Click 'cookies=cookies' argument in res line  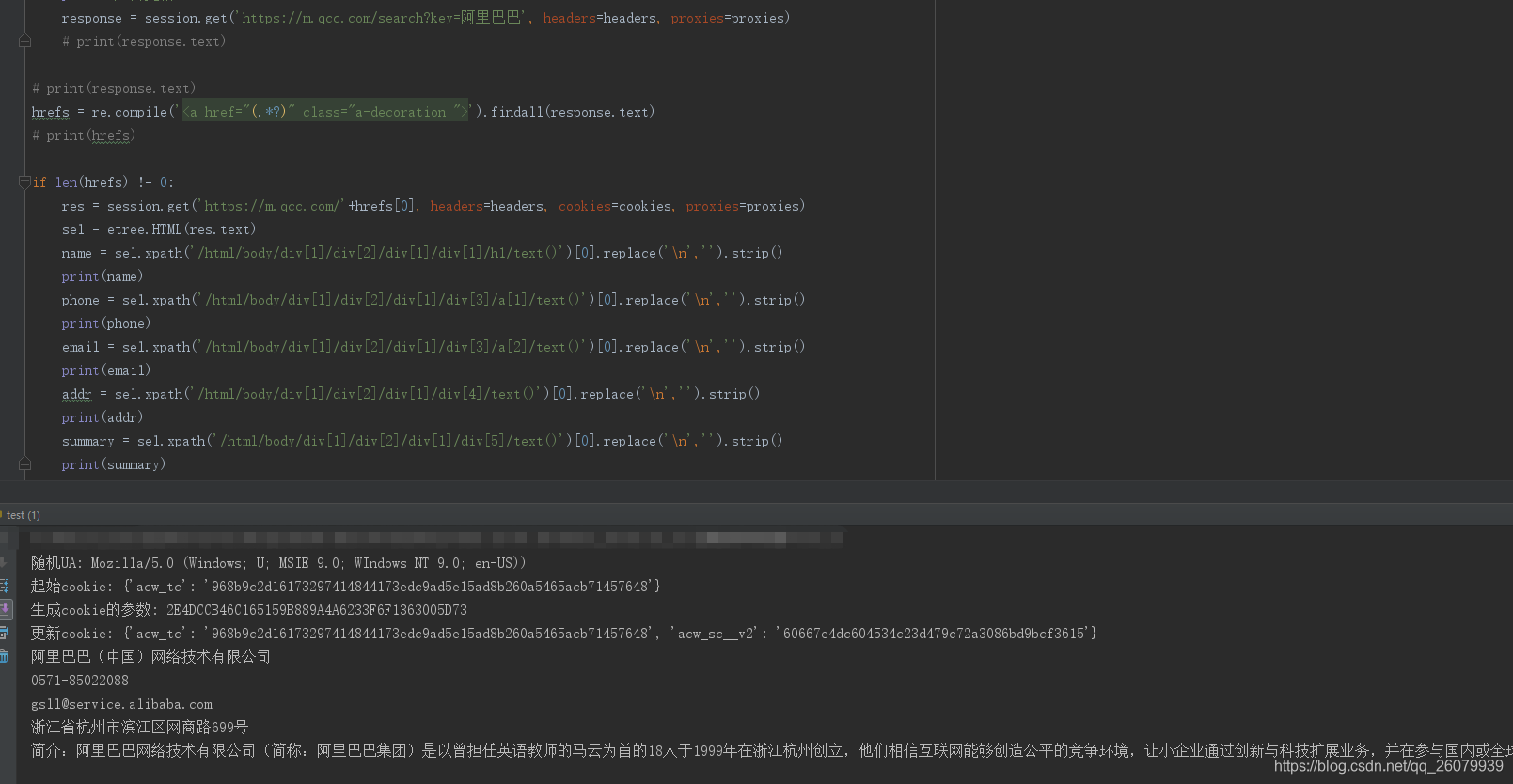pyautogui.click(x=615, y=206)
